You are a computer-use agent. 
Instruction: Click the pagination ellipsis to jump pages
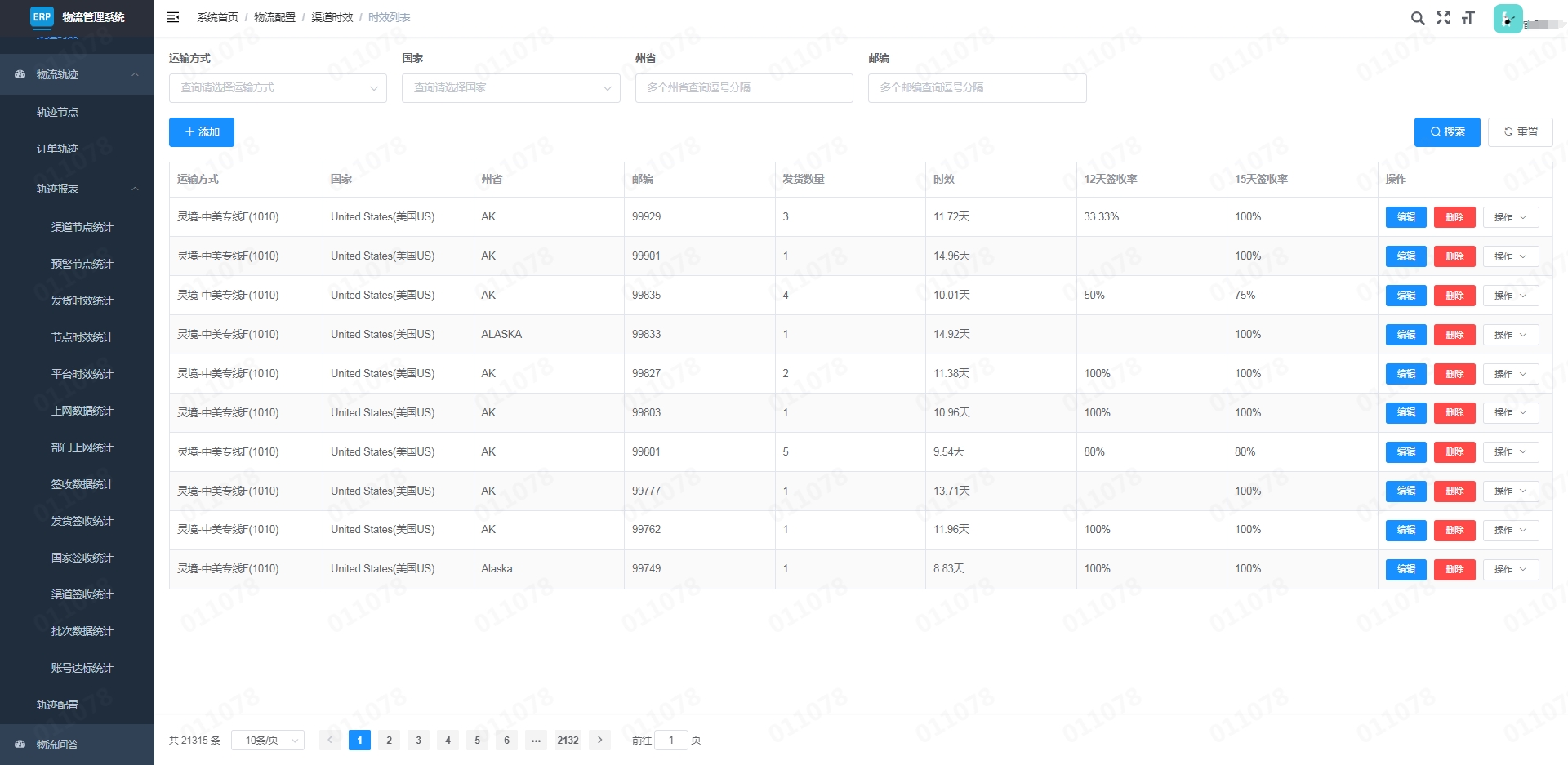pos(536,740)
